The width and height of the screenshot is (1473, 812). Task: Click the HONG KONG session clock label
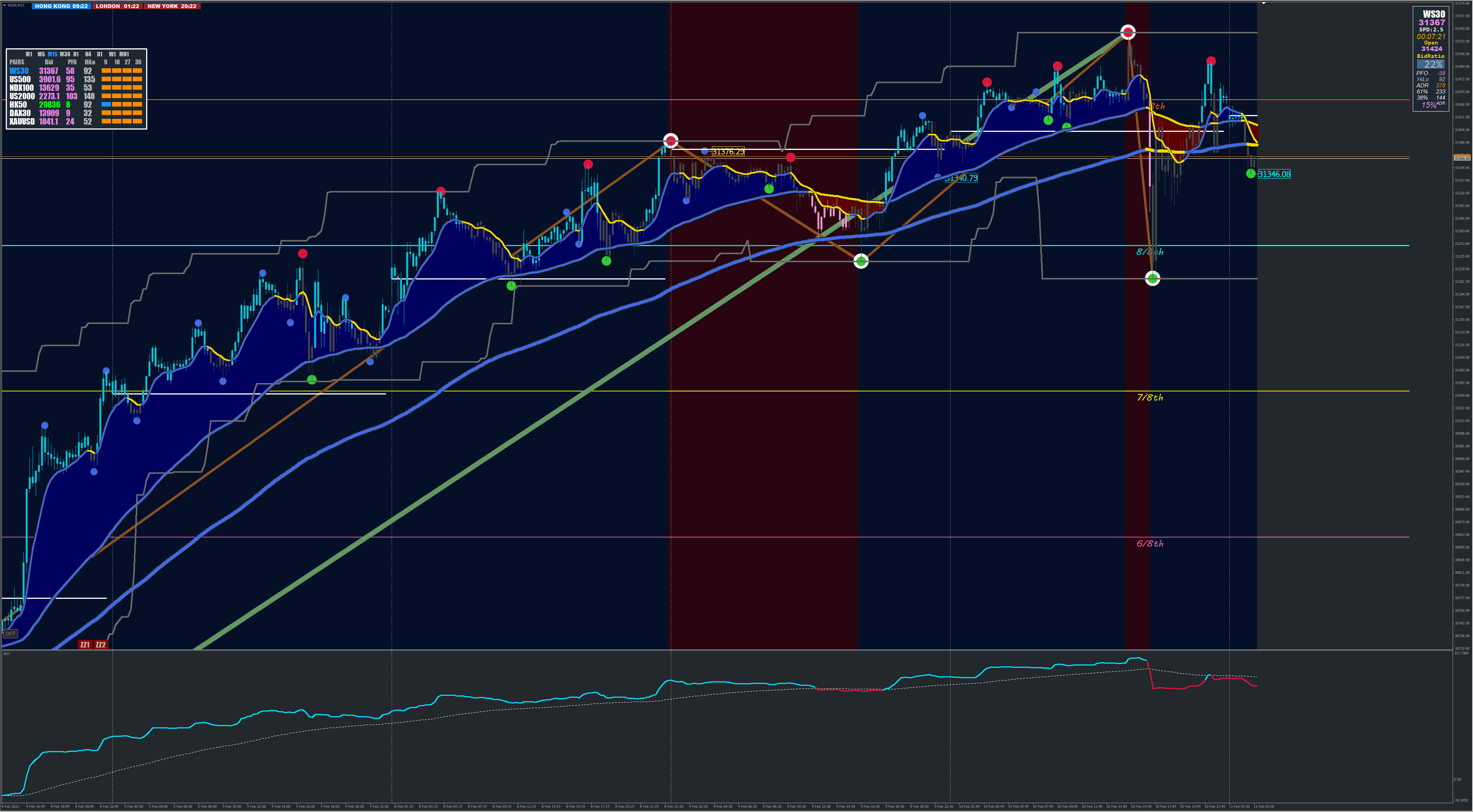tap(61, 6)
